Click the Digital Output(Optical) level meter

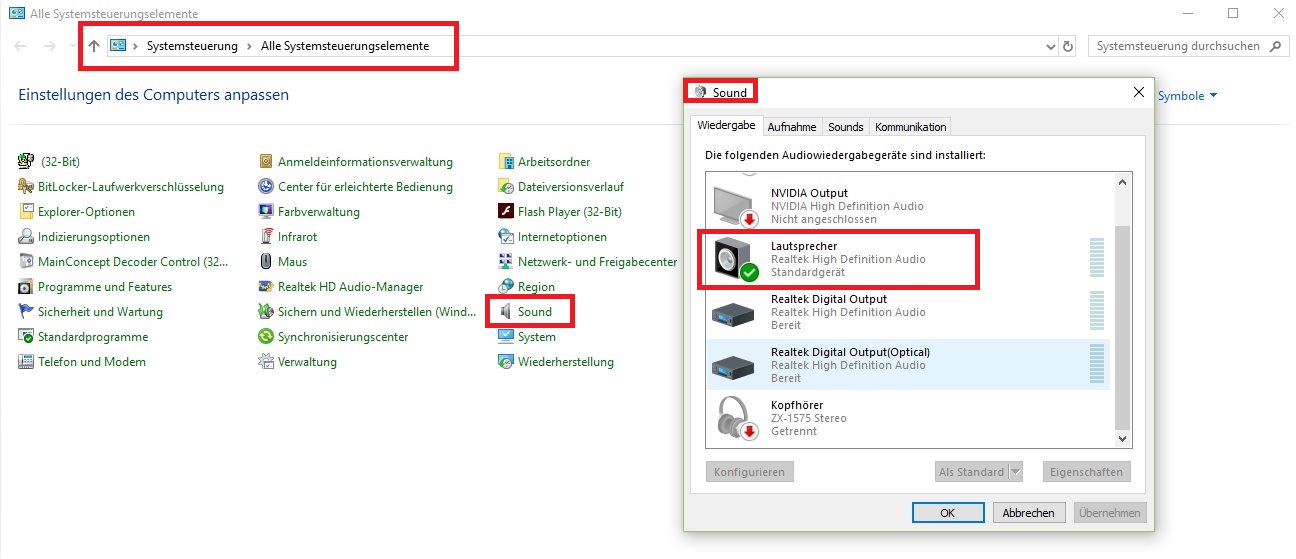[x=1096, y=365]
